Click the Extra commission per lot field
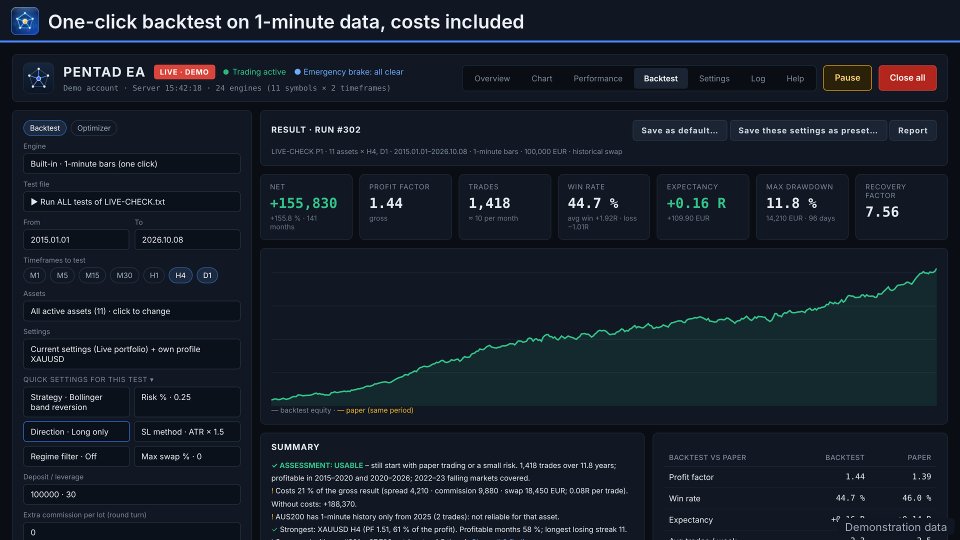Screen dimensions: 960x540 132,531
